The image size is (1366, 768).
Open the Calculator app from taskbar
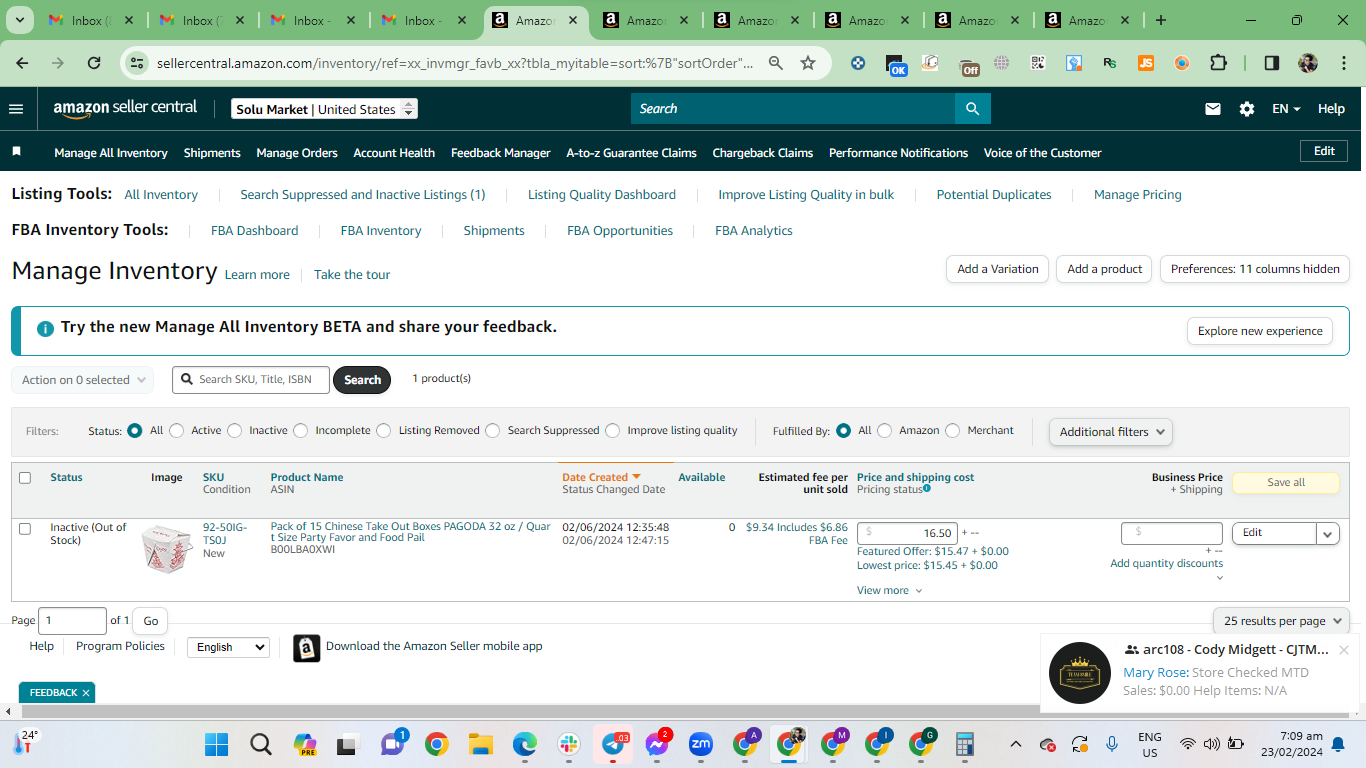[x=965, y=744]
